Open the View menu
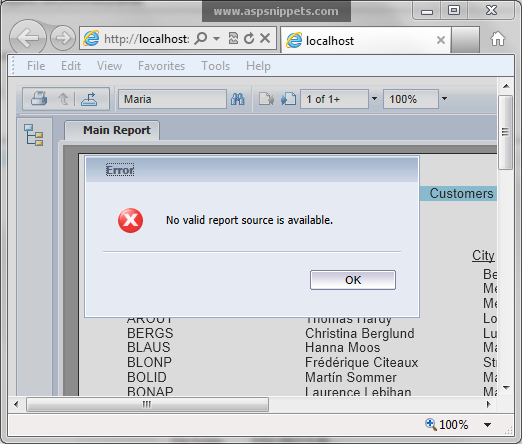 (109, 66)
